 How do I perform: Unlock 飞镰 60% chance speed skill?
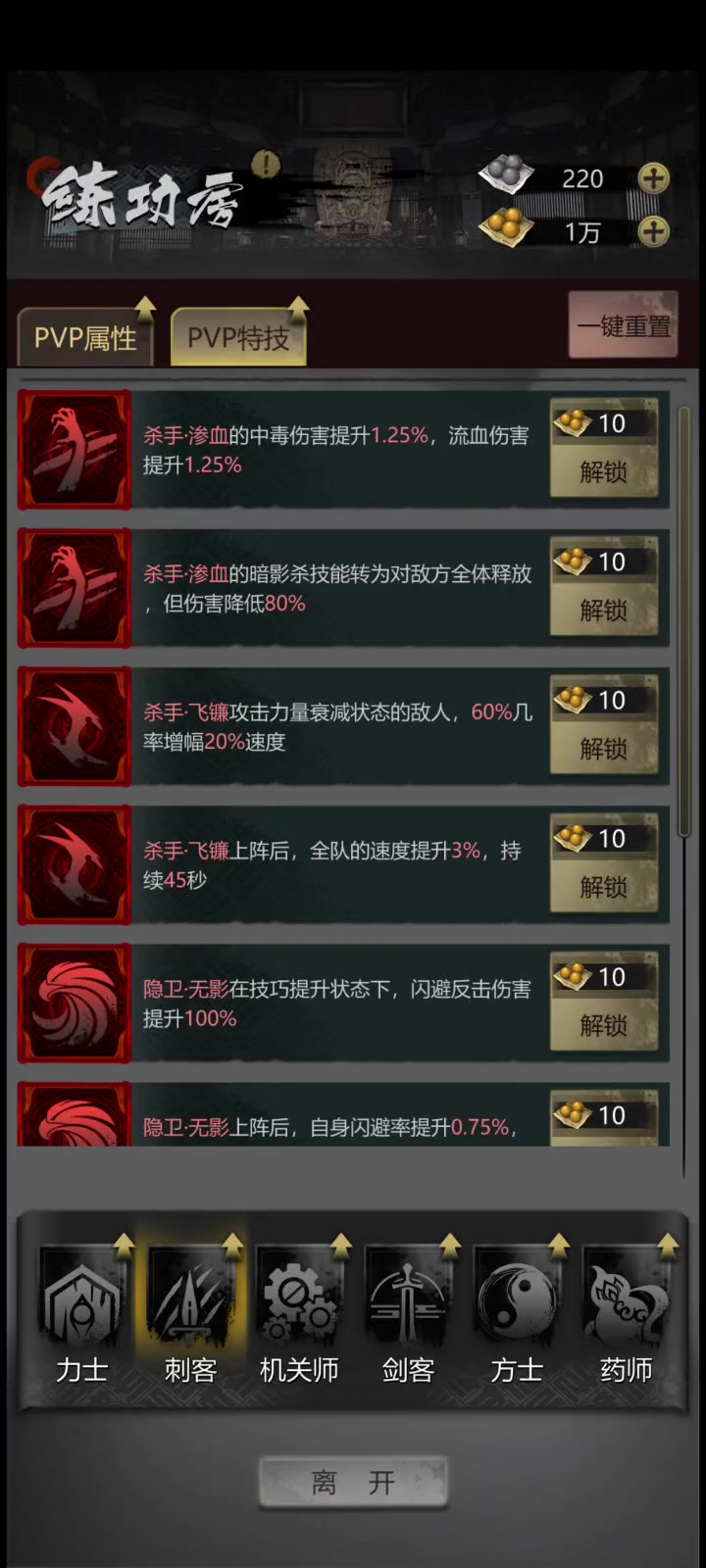pyautogui.click(x=603, y=725)
